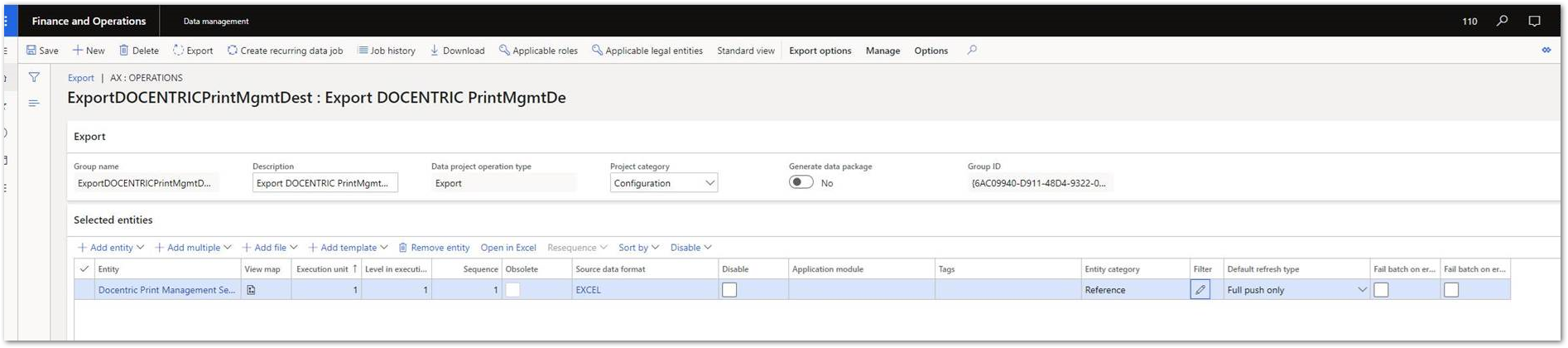Click the Source data format column header
1568x348 pixels.
tap(645, 269)
